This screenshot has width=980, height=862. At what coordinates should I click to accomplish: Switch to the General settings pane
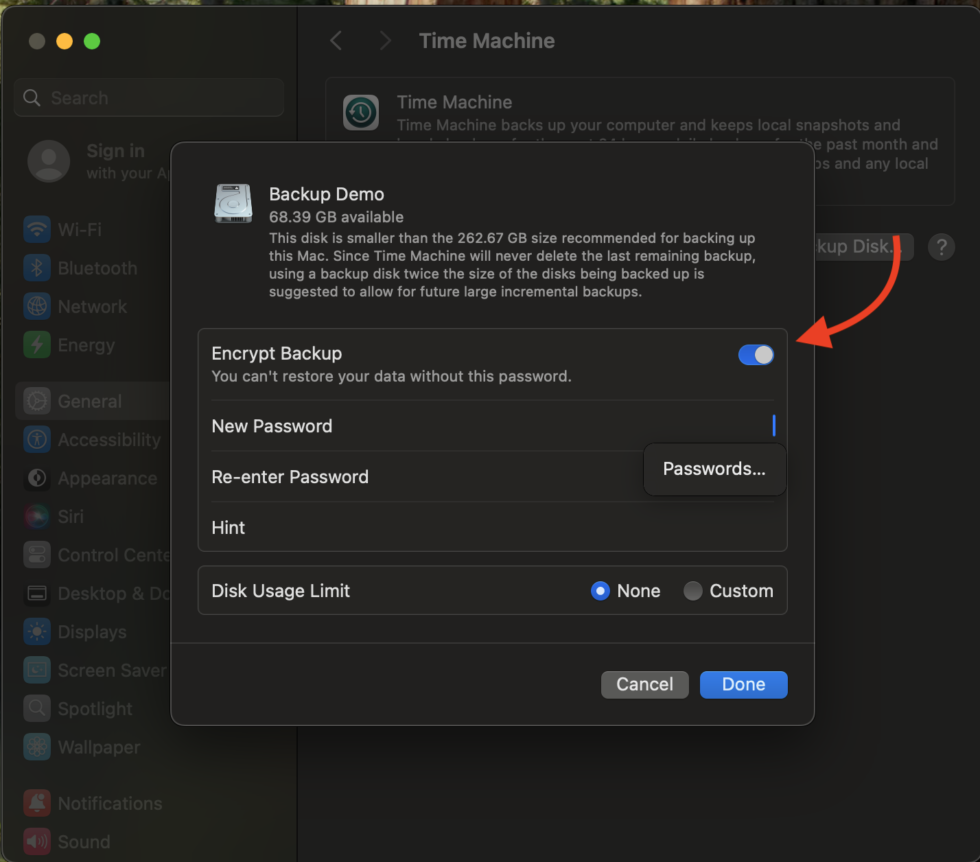click(37, 400)
